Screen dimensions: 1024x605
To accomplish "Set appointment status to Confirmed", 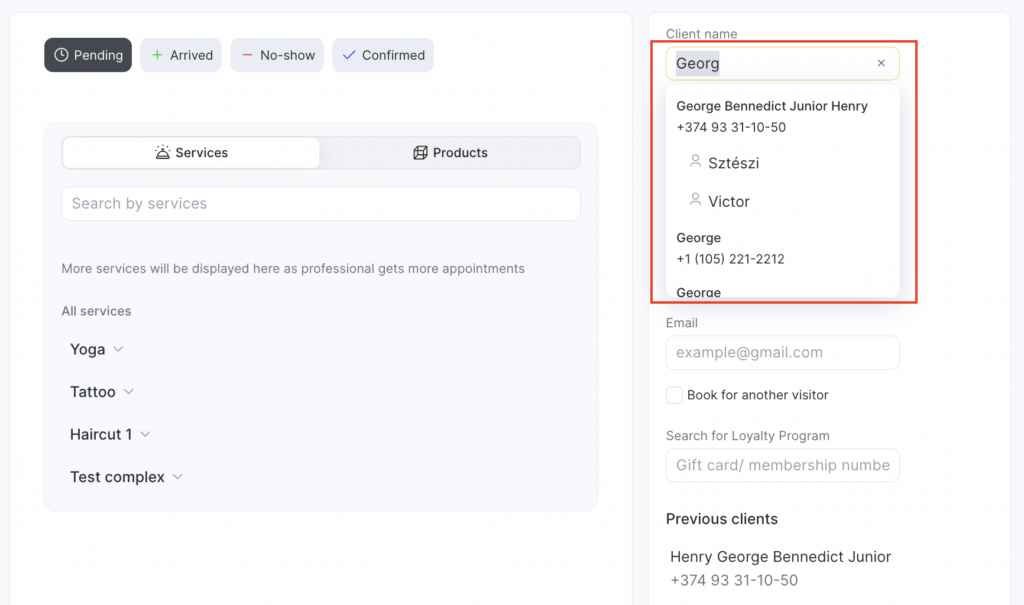I will [383, 55].
